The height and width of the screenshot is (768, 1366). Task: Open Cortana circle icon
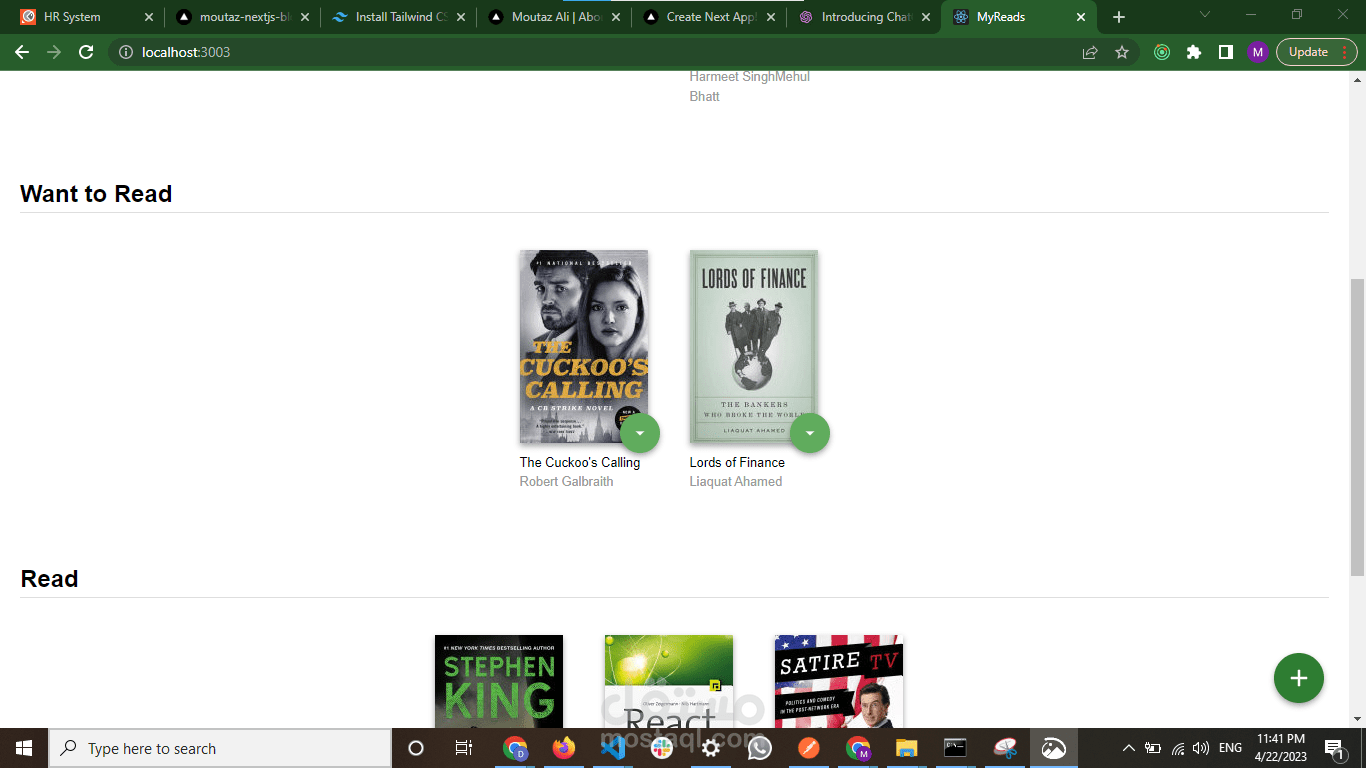tap(416, 748)
